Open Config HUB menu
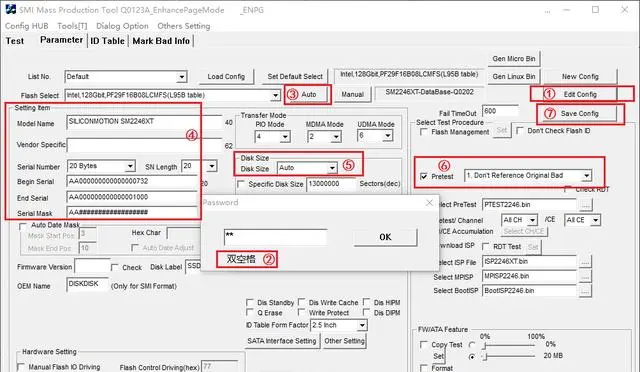Viewport: 640px width, 372px height. [x=27, y=26]
